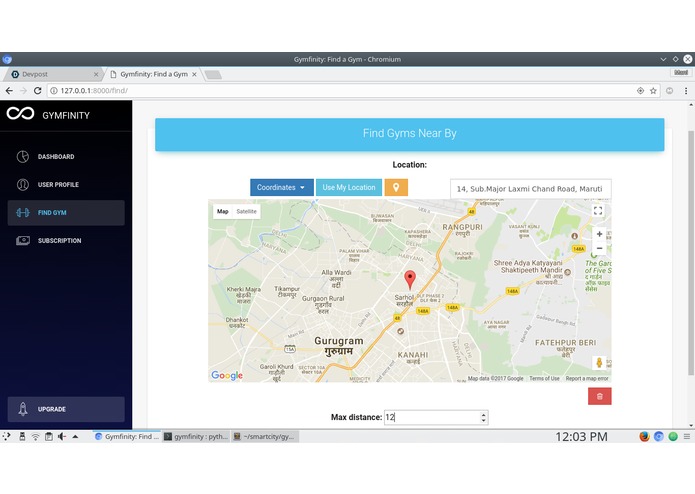Image resolution: width=695 pixels, height=494 pixels.
Task: Click the Dashboard pie chart icon
Action: (x=23, y=156)
